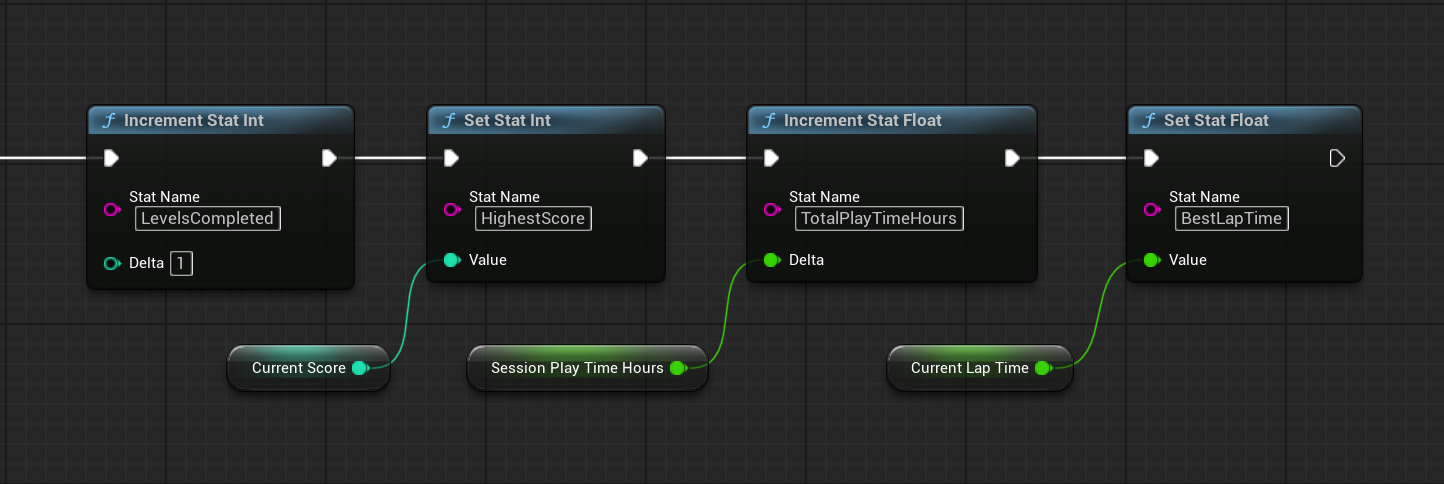Viewport: 1444px width, 484px height.
Task: Click the Delta pin on Increment Stat Int
Action: [111, 264]
